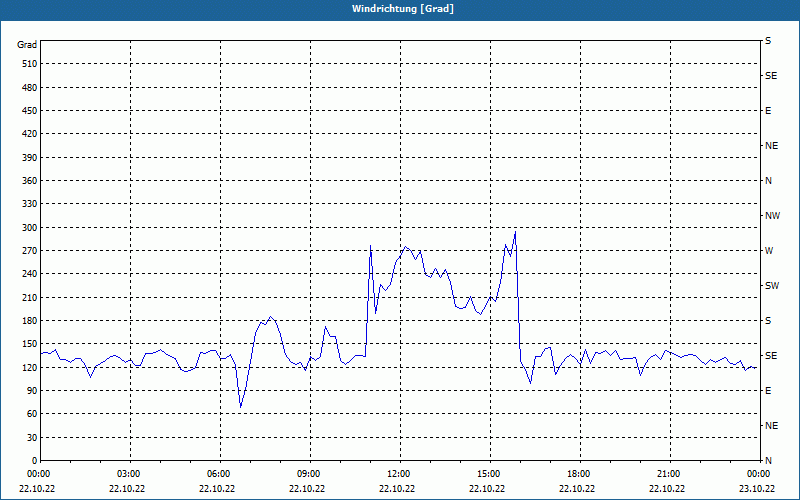Select the 18:00 time axis label
The image size is (800, 500).
click(x=580, y=473)
